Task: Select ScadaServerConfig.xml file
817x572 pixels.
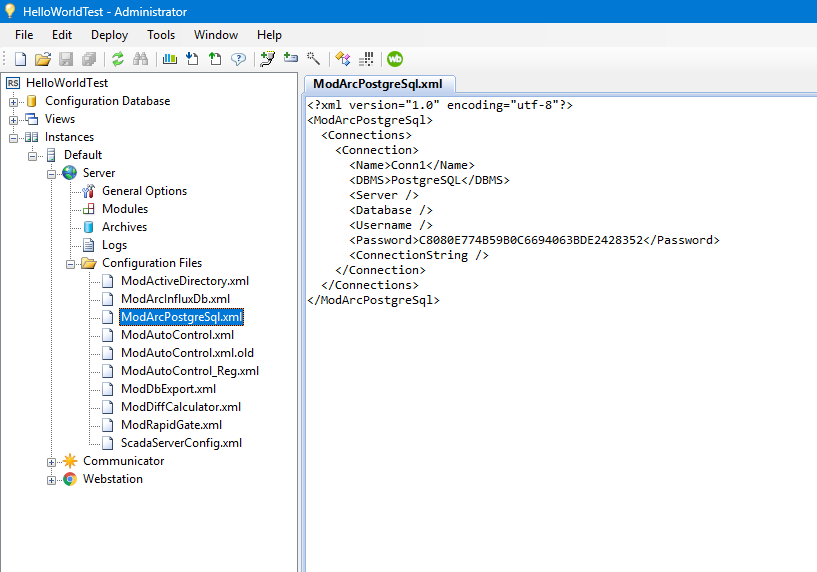Action: click(x=181, y=443)
